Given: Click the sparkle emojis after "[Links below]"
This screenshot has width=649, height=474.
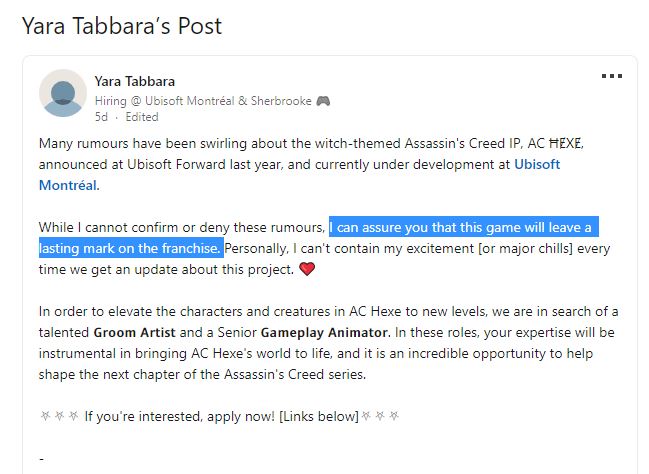Looking at the screenshot, I should [379, 414].
